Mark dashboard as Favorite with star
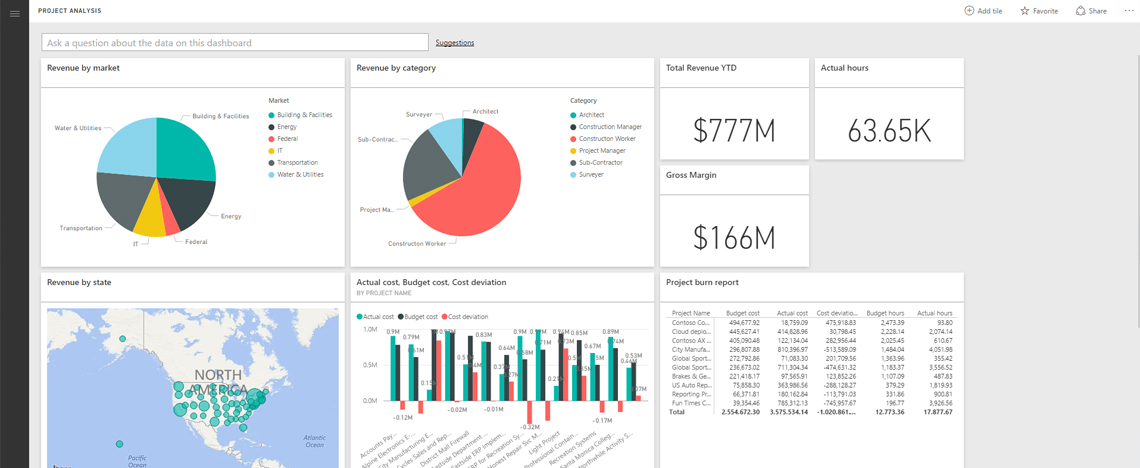Screen dimensions: 1140x468 pos(1039,11)
